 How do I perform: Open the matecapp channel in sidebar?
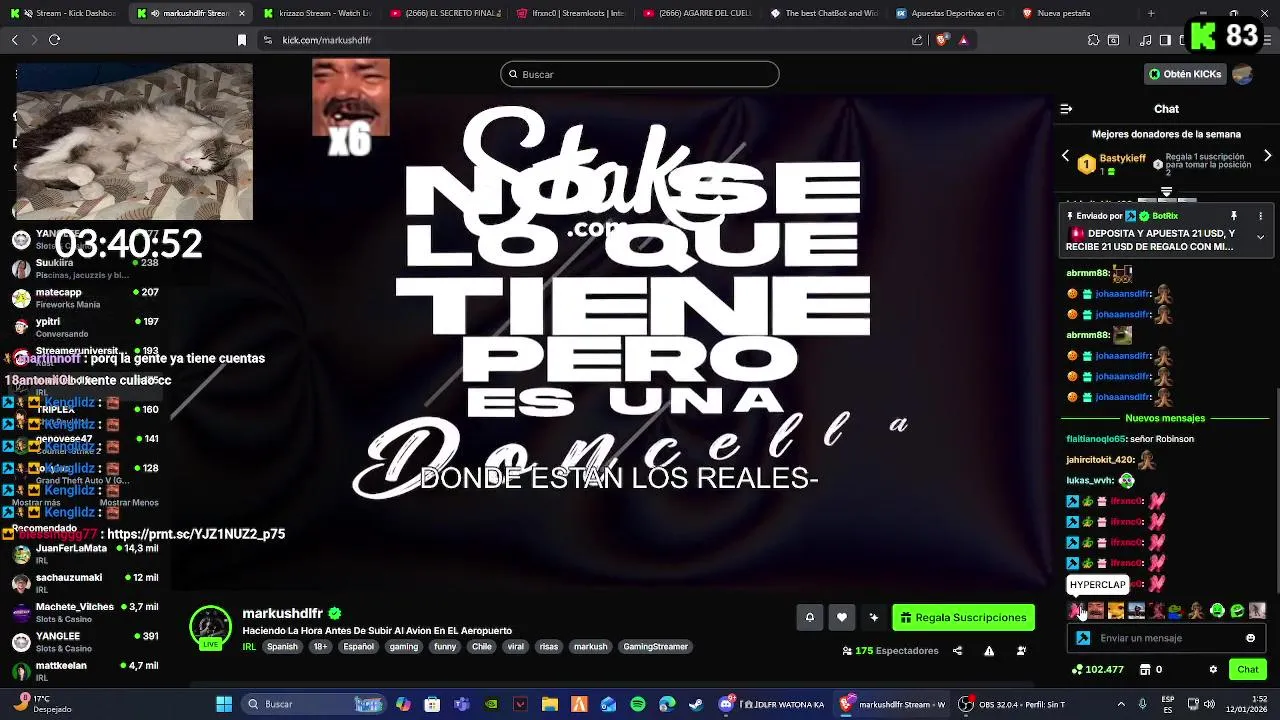point(85,298)
